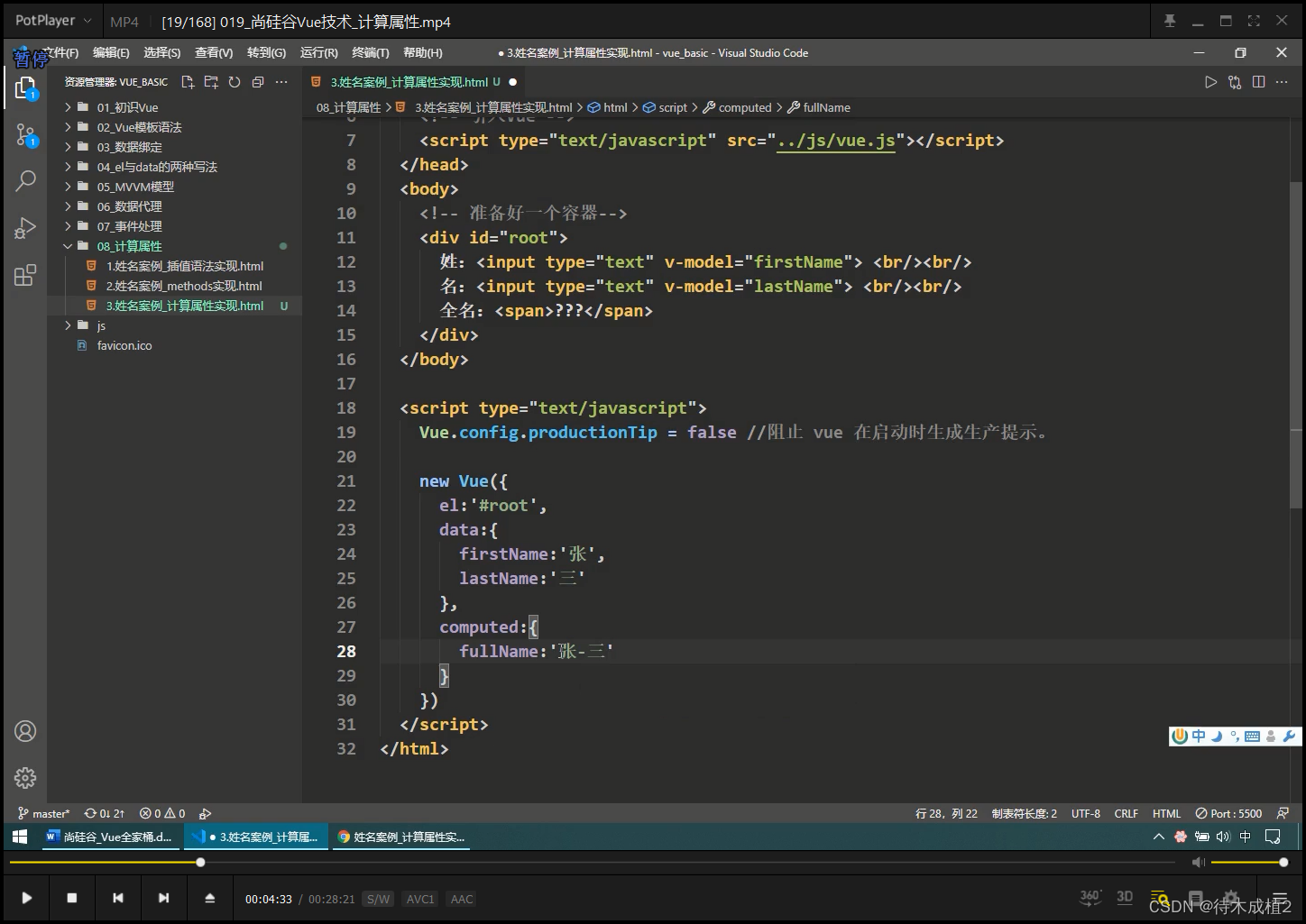1306x924 pixels.
Task: Change the UTF-8 file encoding
Action: pos(1086,813)
